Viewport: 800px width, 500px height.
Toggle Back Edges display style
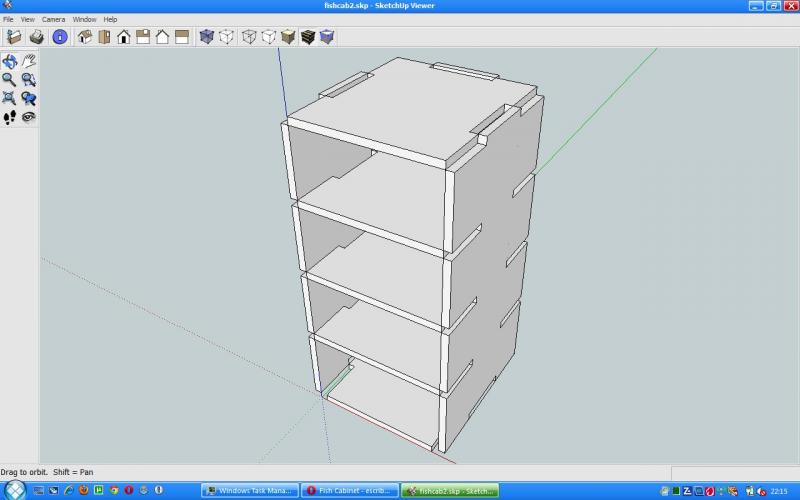point(227,37)
